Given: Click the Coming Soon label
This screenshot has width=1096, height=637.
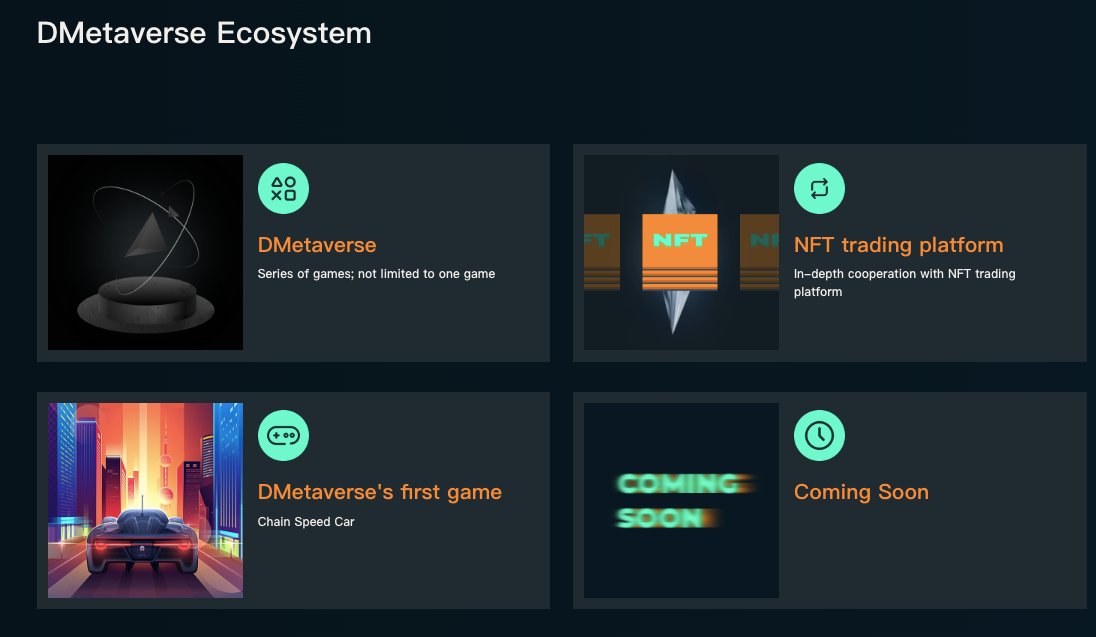Looking at the screenshot, I should pyautogui.click(x=861, y=491).
